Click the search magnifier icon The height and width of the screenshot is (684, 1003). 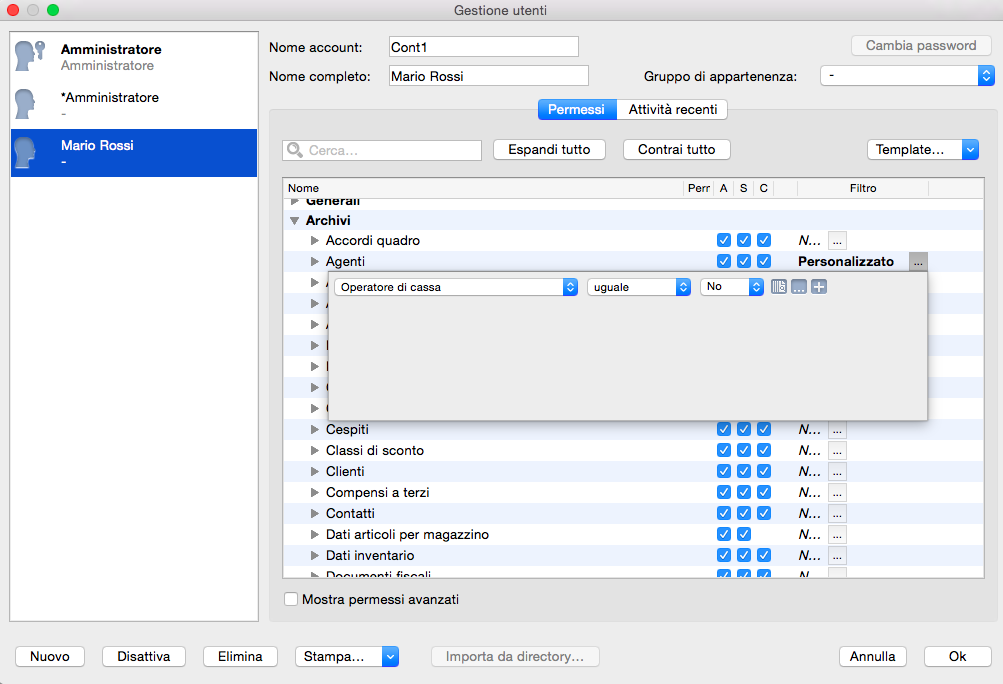tap(296, 150)
